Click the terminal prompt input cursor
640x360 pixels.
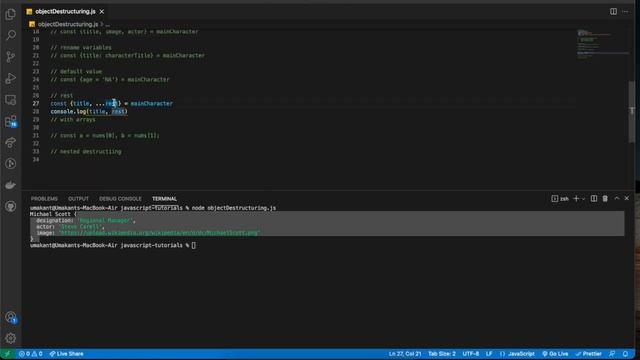(193, 245)
